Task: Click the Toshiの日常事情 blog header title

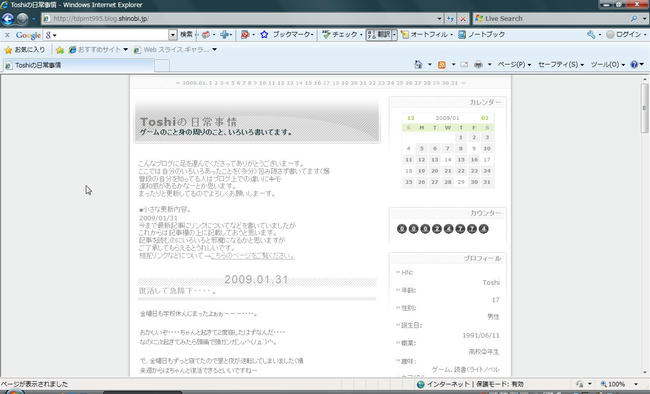Action: (188, 122)
